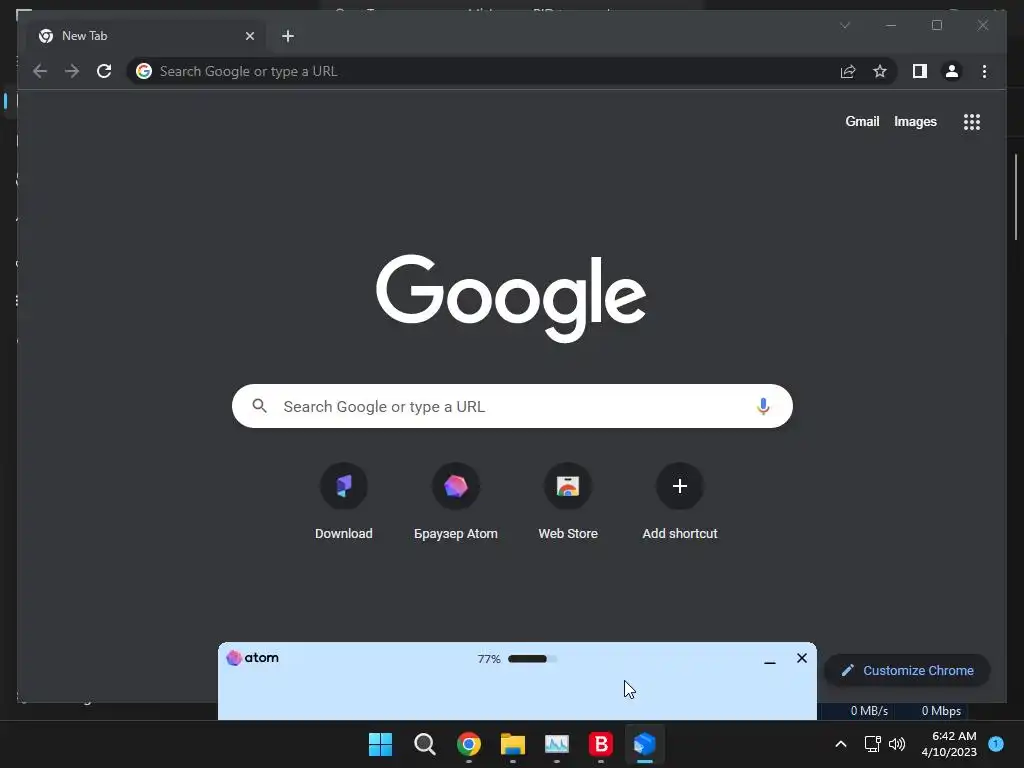The height and width of the screenshot is (768, 1024).
Task: Click the red B taskbar icon
Action: tap(601, 744)
